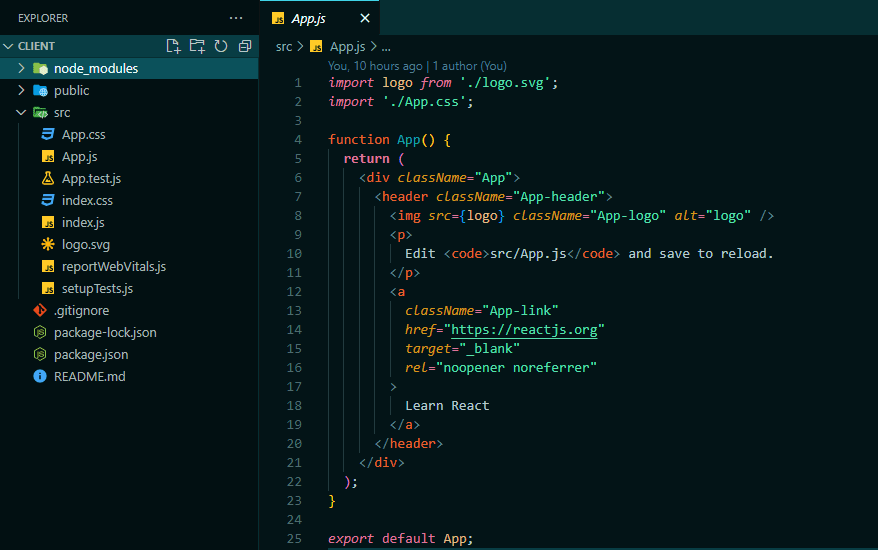The image size is (878, 550).
Task: Refresh the Explorer file tree
Action: point(221,46)
